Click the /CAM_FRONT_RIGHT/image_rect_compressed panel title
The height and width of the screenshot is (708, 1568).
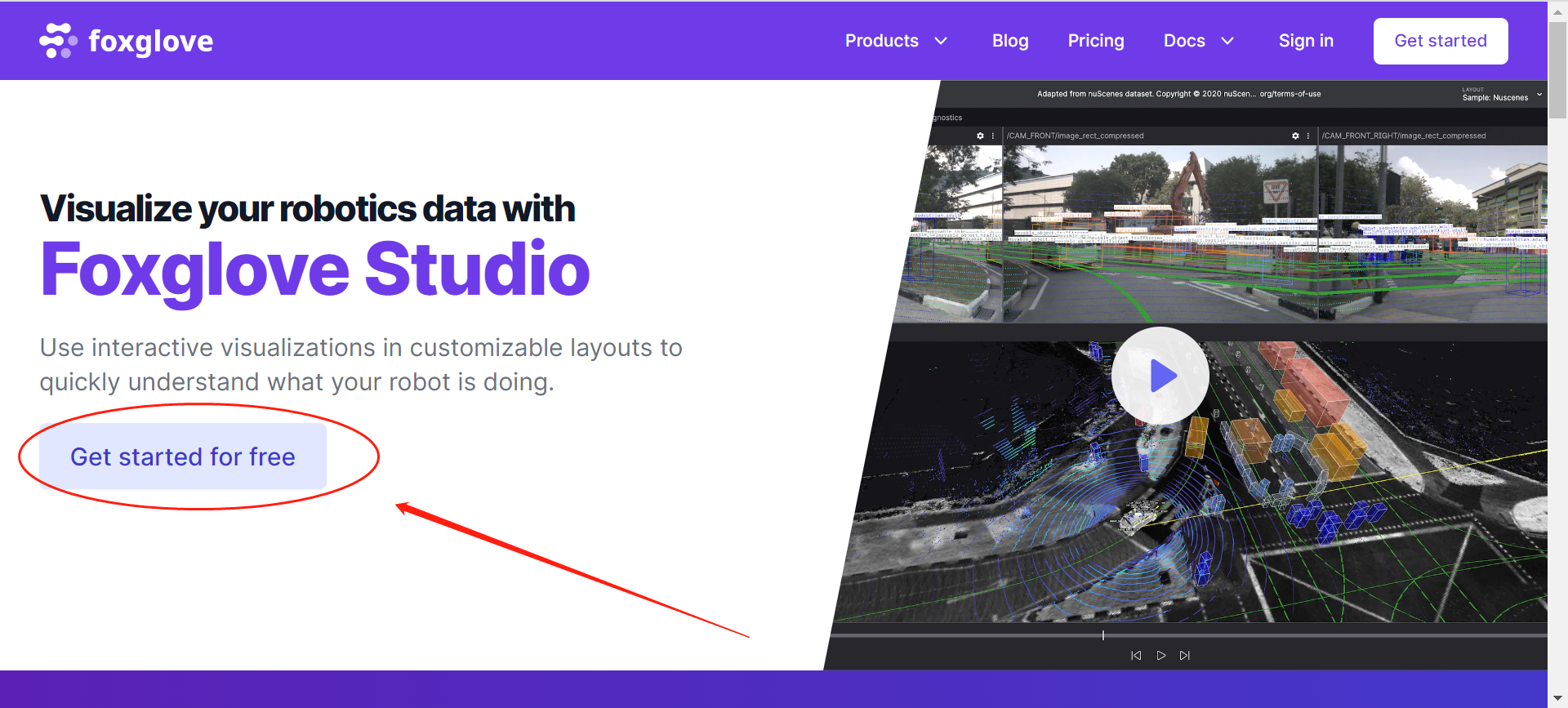point(1404,136)
